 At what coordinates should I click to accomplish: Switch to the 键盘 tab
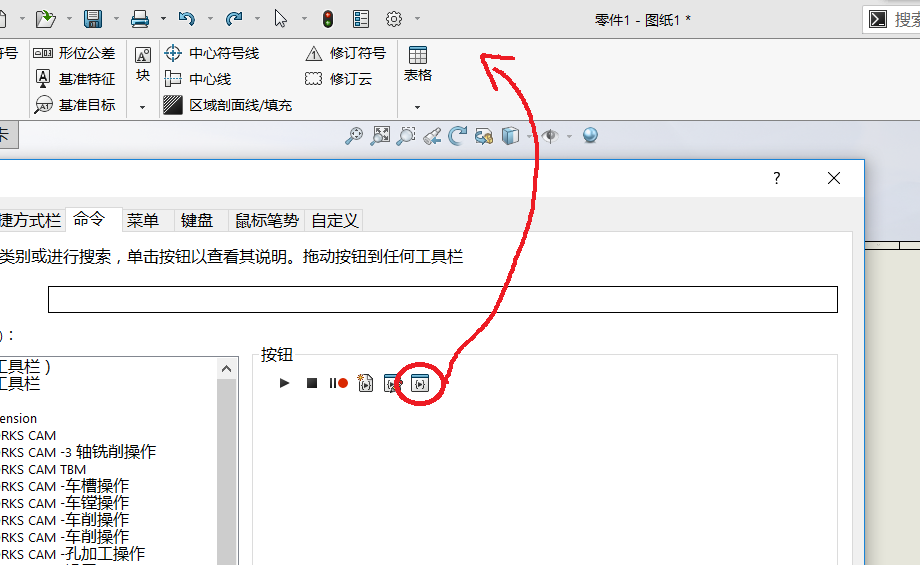197,220
